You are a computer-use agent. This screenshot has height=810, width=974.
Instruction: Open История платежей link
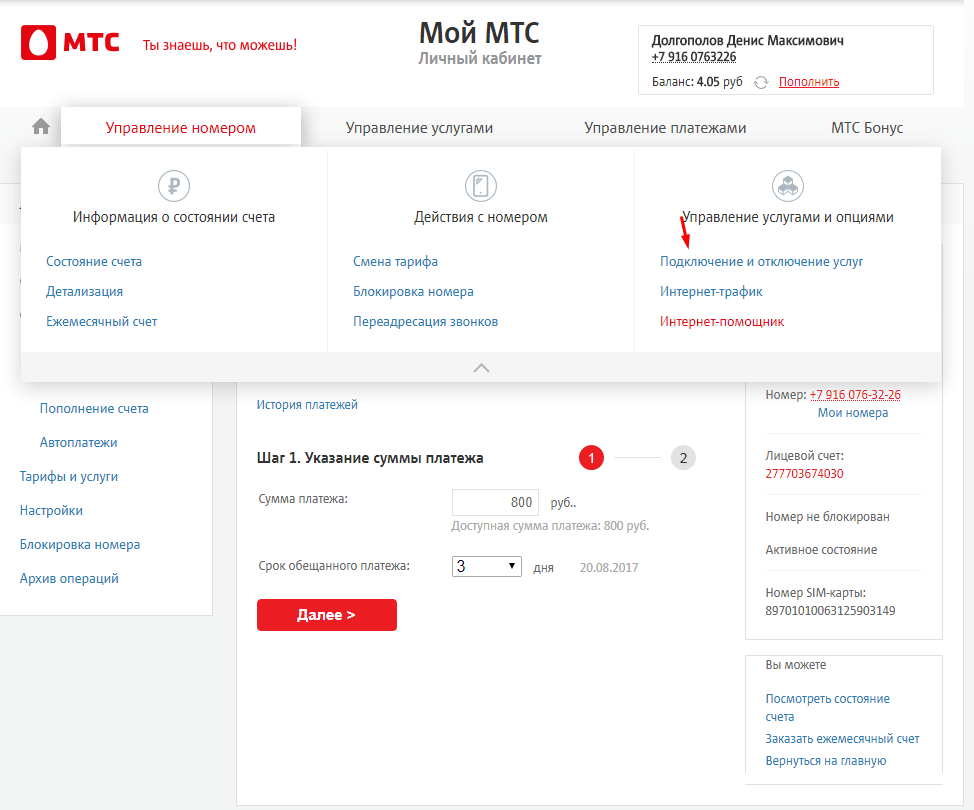point(307,404)
